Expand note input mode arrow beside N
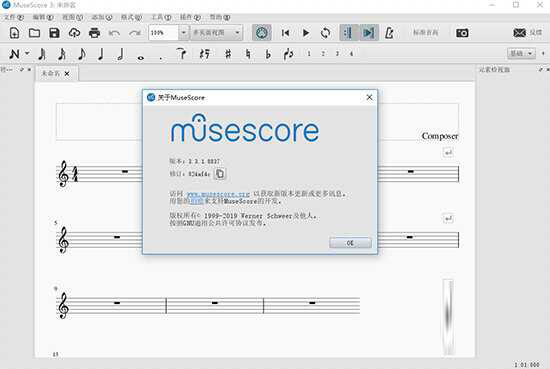 pos(27,53)
